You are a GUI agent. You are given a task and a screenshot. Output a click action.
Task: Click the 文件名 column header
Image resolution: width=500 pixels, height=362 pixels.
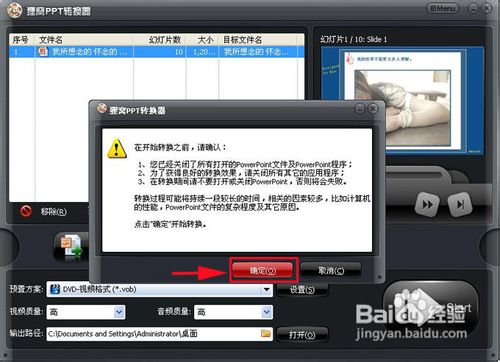[84, 40]
